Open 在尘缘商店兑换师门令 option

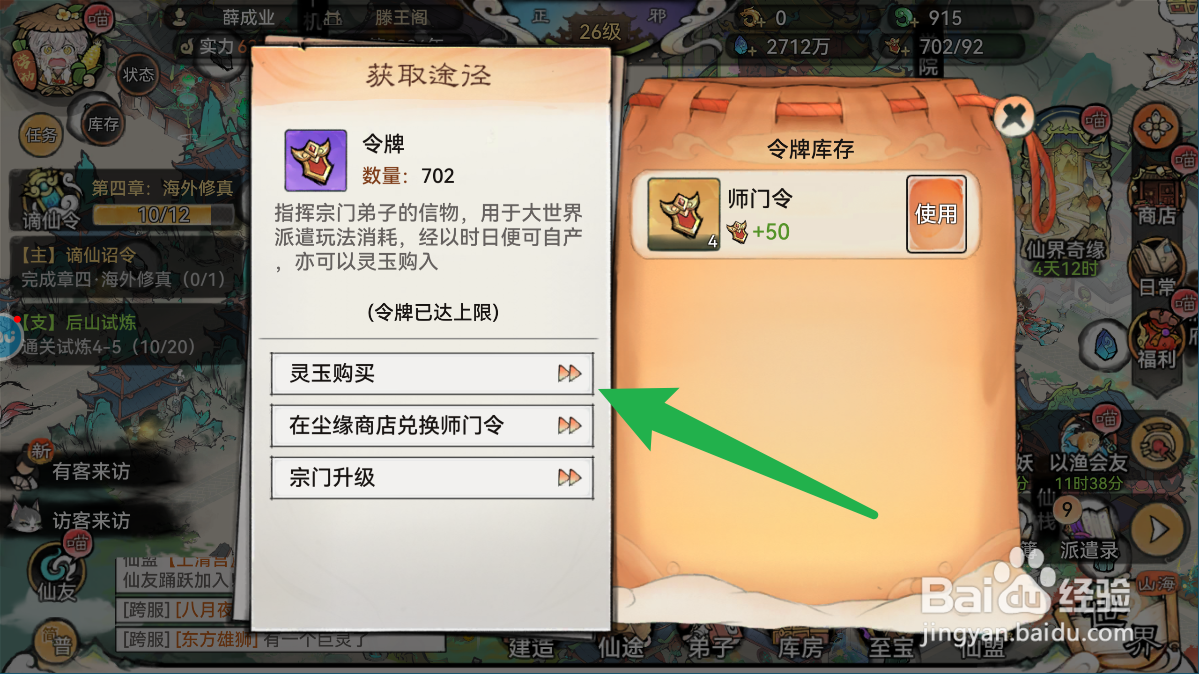point(432,425)
